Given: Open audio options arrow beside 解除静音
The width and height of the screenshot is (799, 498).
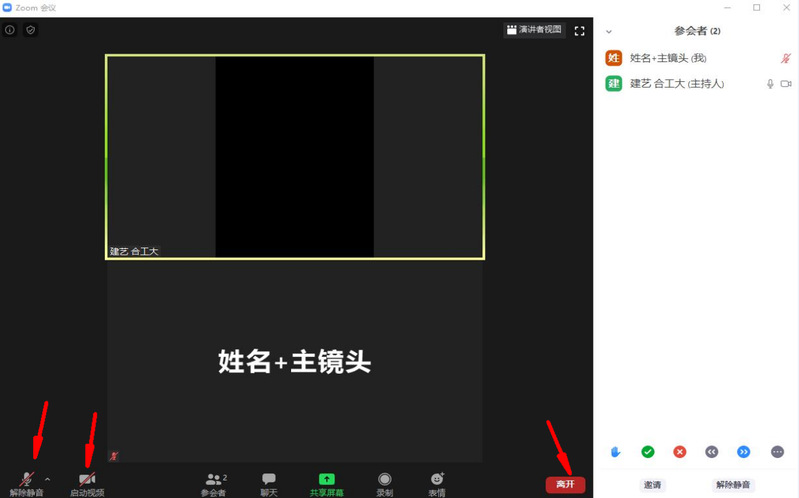Looking at the screenshot, I should (47, 480).
